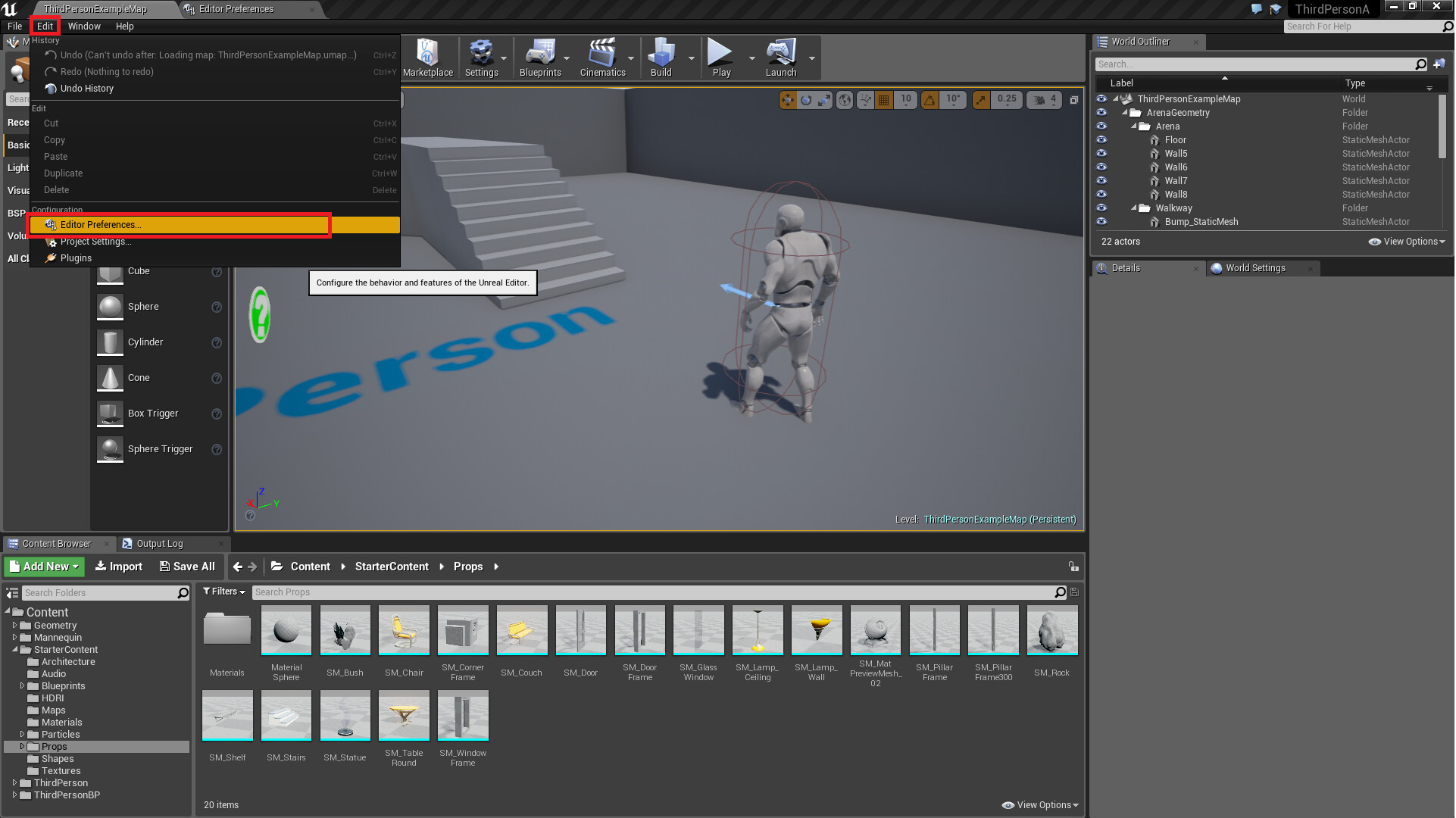Collapse the StarterContent folder tree
The height and width of the screenshot is (818, 1456).
14,650
